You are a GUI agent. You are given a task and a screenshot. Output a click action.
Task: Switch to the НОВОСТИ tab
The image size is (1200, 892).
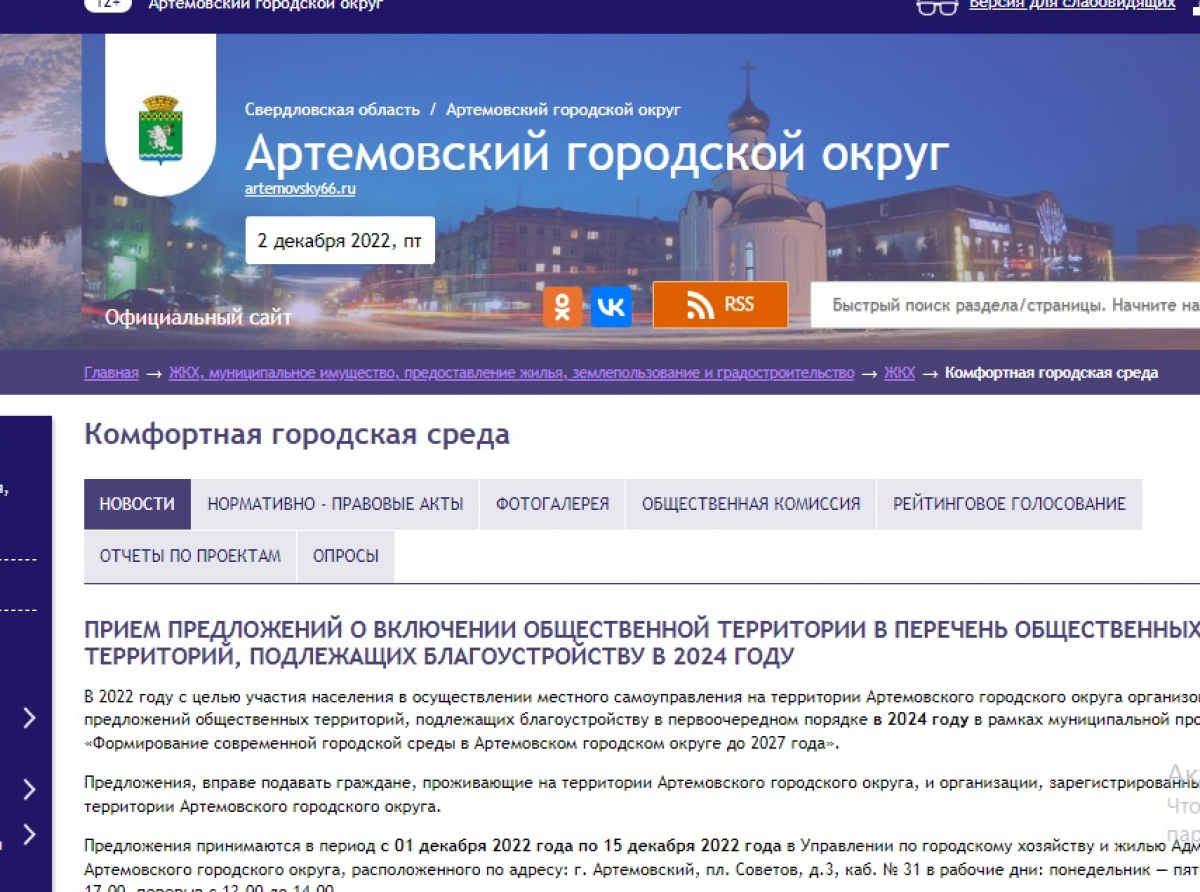[x=136, y=503]
